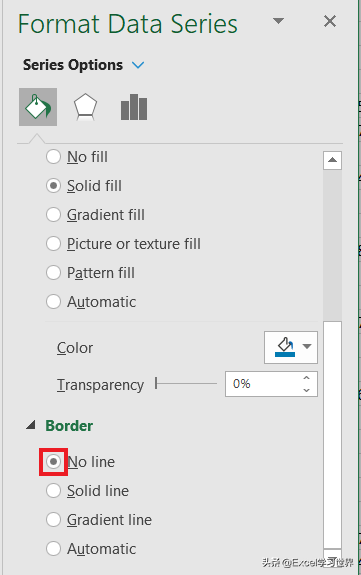Choose the Gradient line option

click(x=99, y=520)
